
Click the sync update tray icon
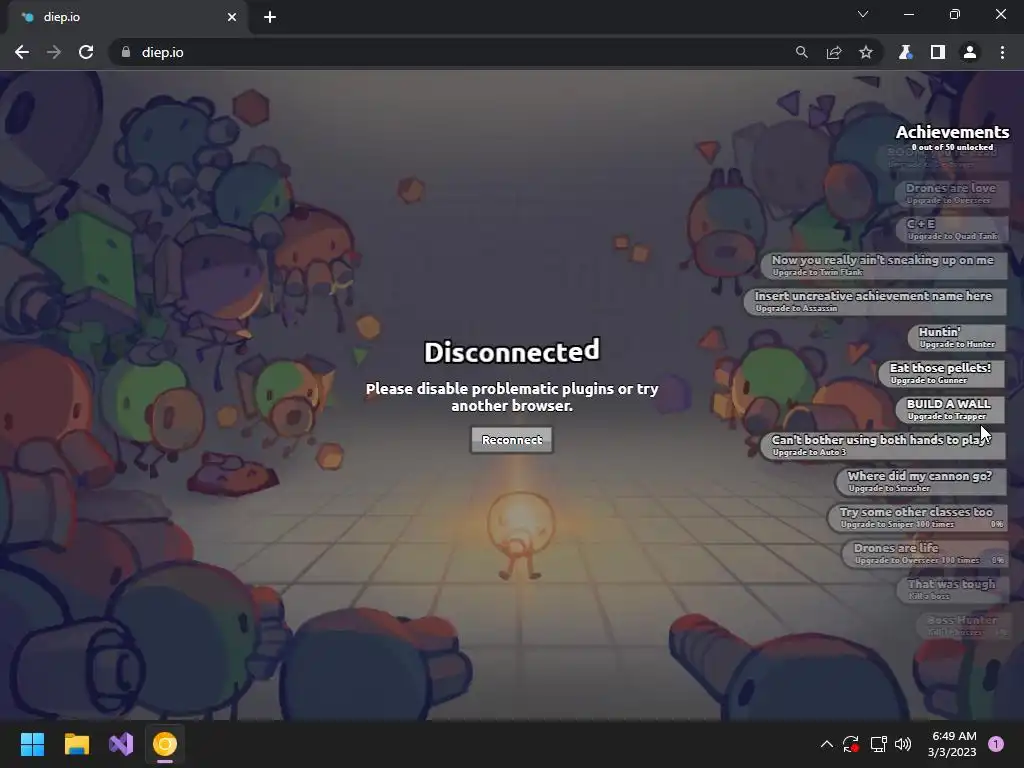[851, 744]
